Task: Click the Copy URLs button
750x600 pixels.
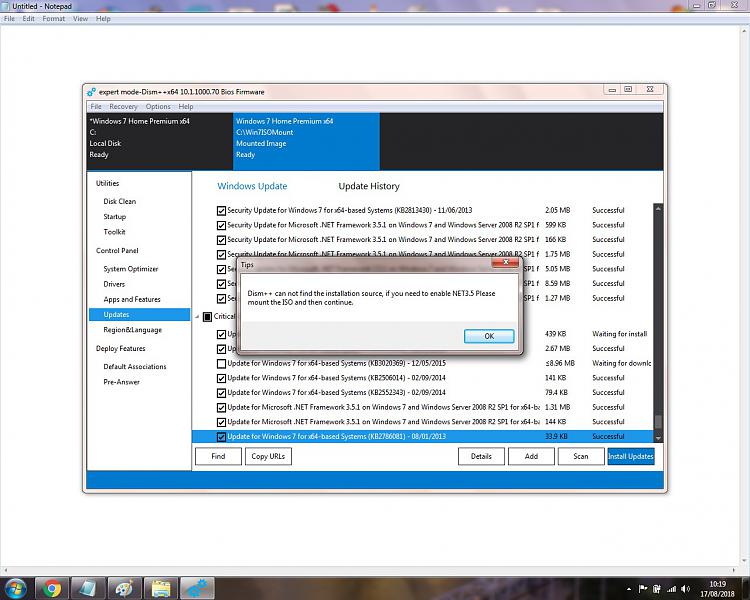Action: tap(268, 456)
